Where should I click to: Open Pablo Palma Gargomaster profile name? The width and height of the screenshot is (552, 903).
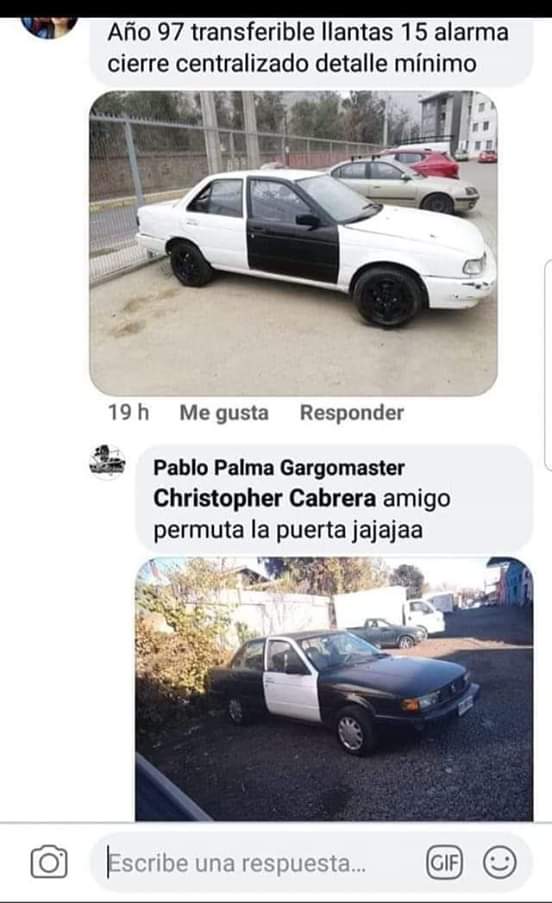tap(279, 468)
